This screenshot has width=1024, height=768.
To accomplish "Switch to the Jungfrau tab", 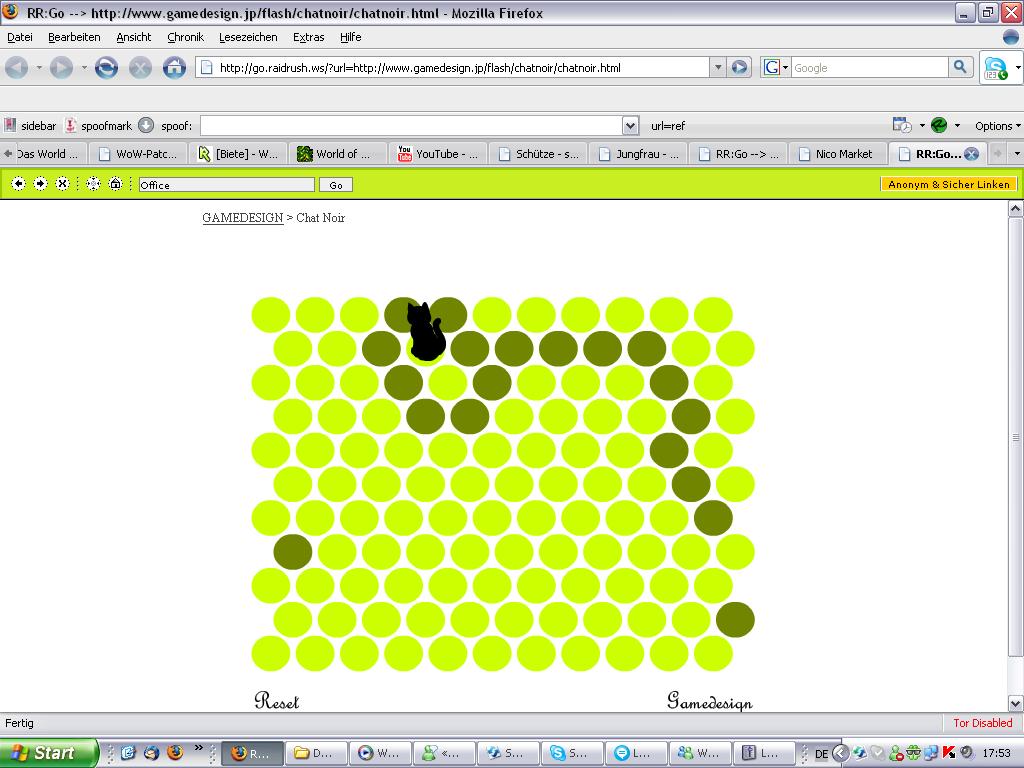I will click(637, 153).
